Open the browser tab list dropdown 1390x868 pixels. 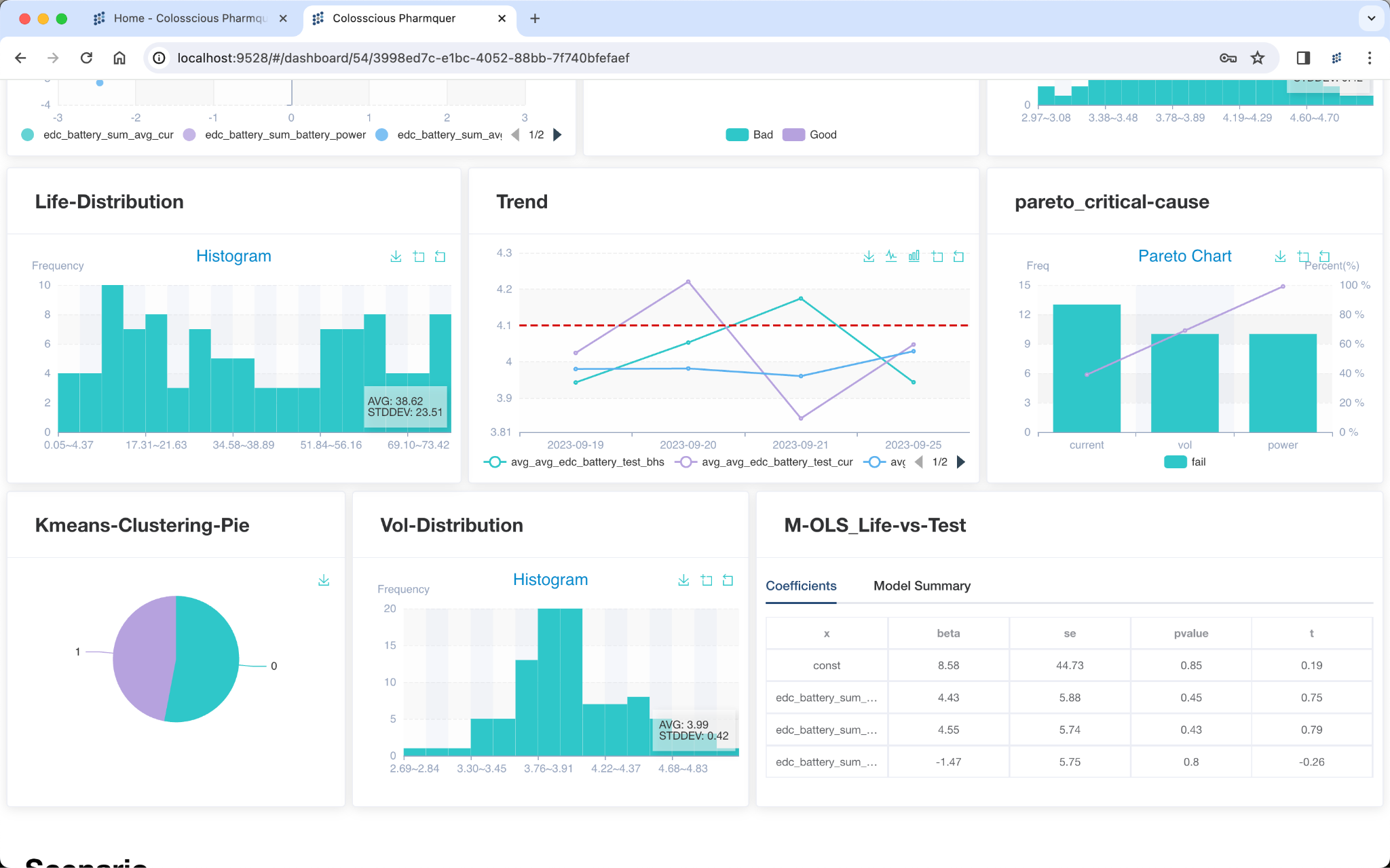tap(1372, 18)
